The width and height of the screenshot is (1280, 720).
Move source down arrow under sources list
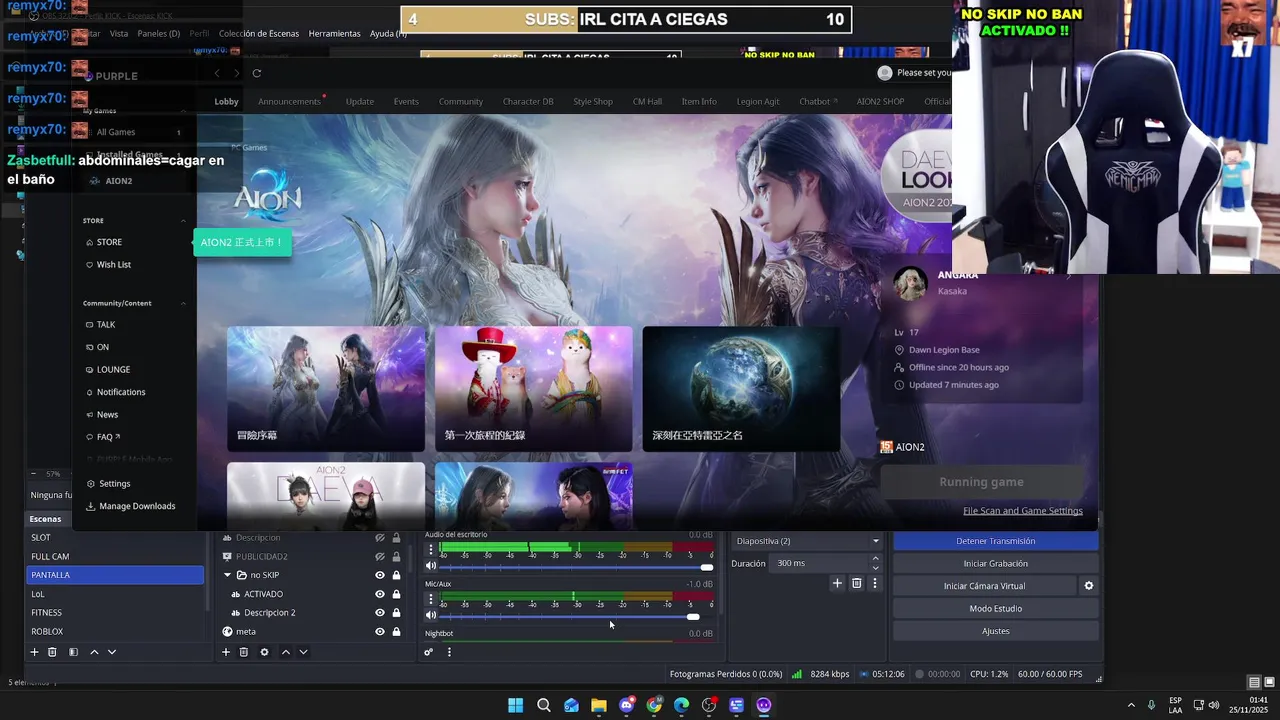coord(303,652)
